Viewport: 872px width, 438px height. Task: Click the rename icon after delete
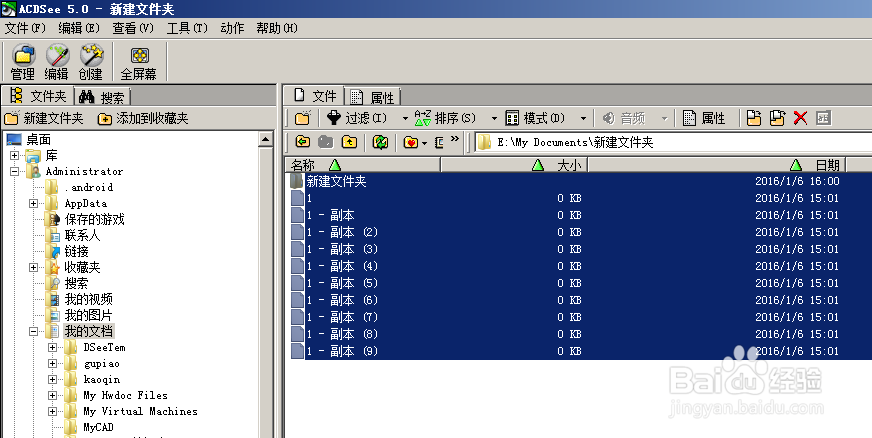[823, 118]
